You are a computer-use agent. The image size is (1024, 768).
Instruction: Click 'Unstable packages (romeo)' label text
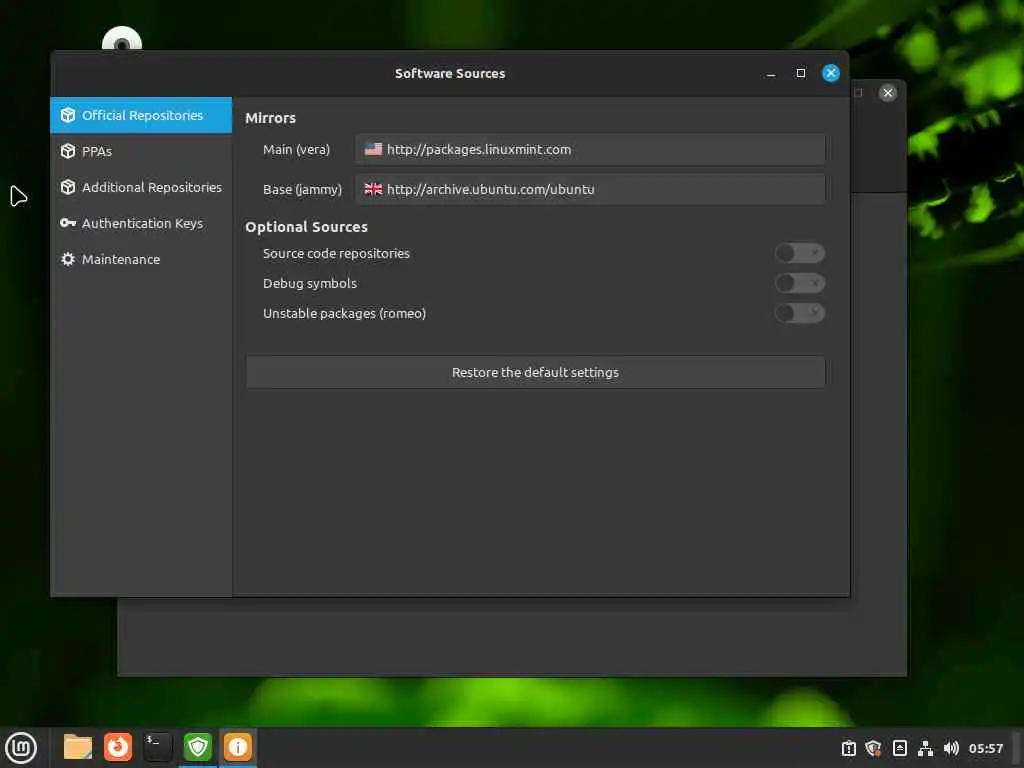344,313
